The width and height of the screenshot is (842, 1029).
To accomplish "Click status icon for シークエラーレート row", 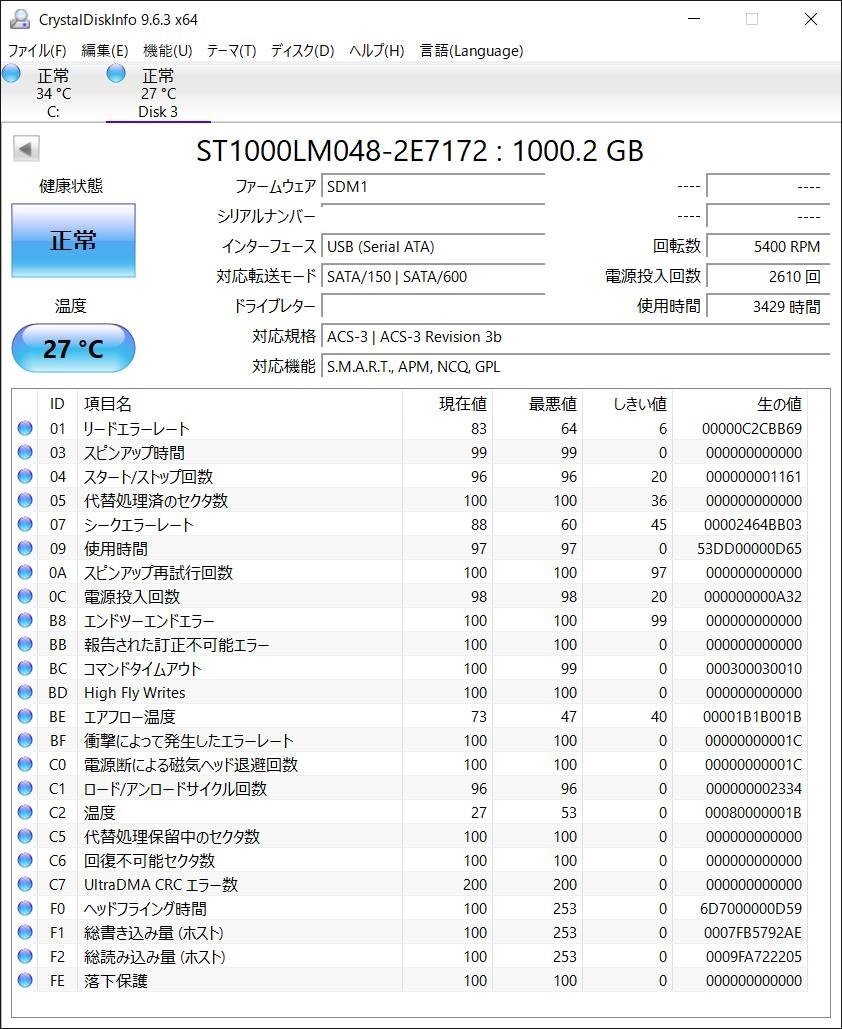I will click(25, 524).
